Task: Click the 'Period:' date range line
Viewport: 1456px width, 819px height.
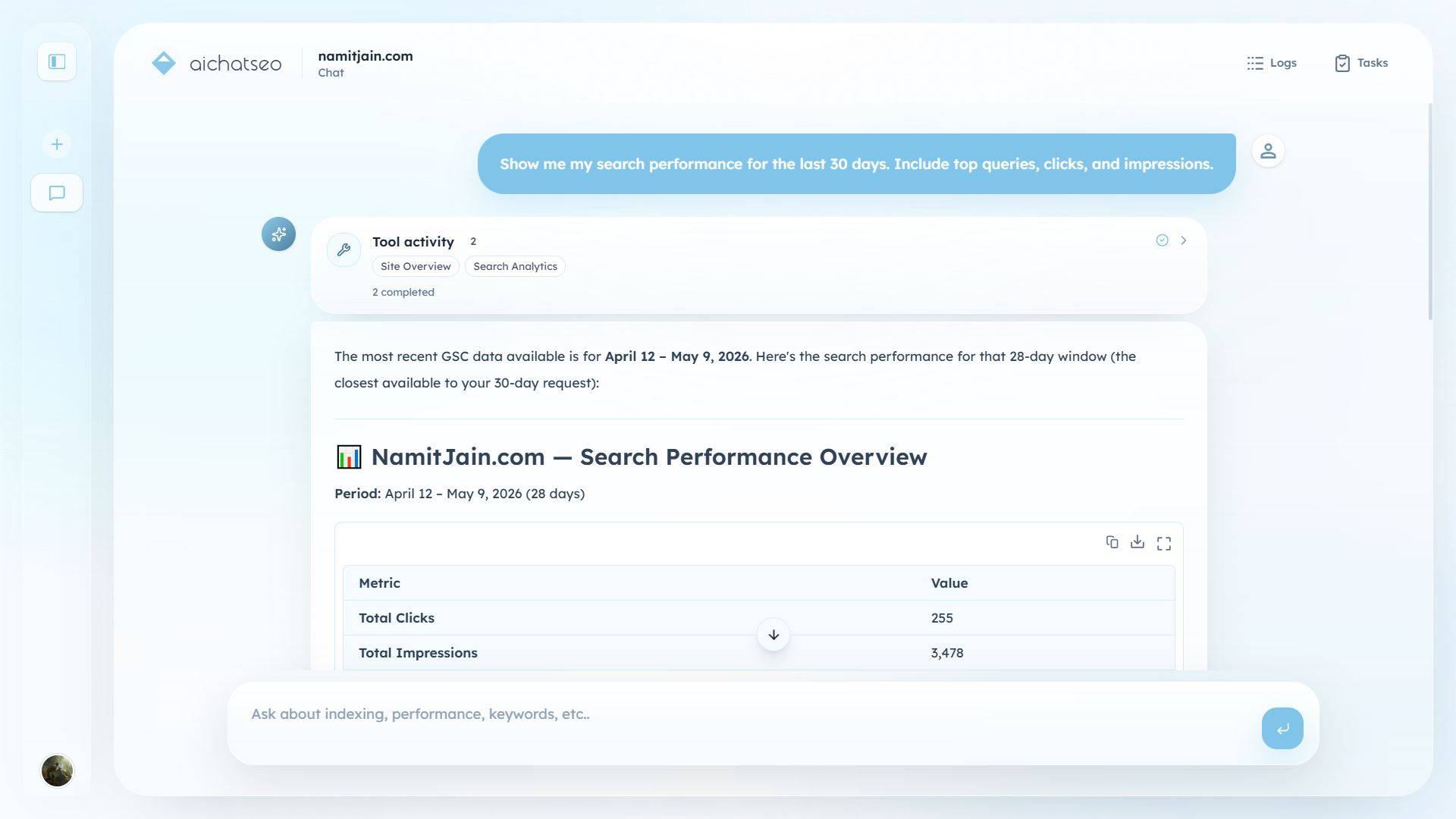Action: (x=460, y=494)
